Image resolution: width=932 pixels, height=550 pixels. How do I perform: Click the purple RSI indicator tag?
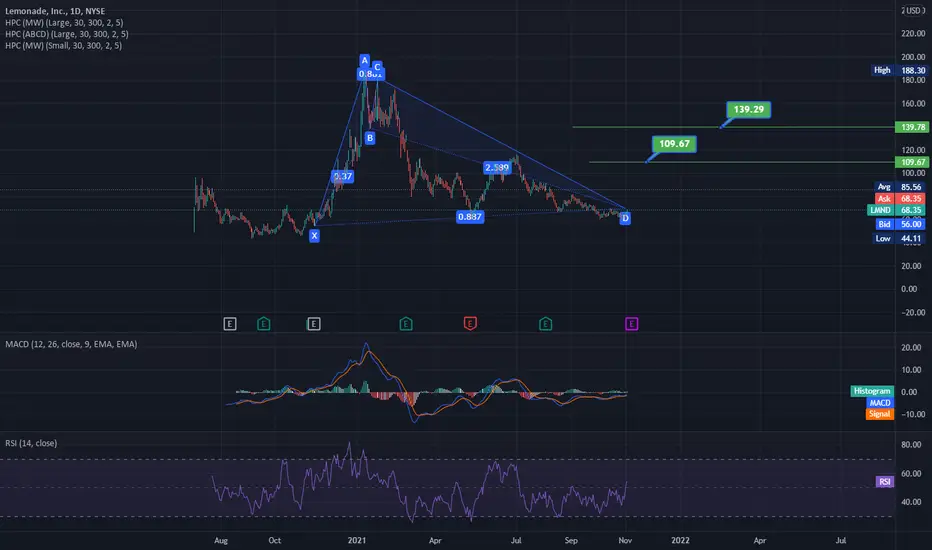pos(884,482)
